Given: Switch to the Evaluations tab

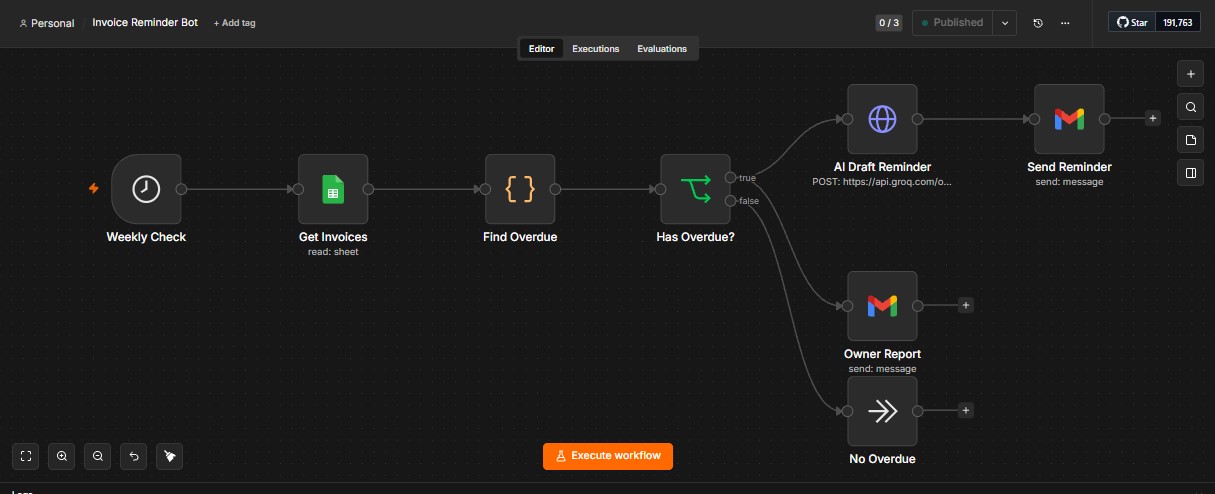Looking at the screenshot, I should point(662,49).
